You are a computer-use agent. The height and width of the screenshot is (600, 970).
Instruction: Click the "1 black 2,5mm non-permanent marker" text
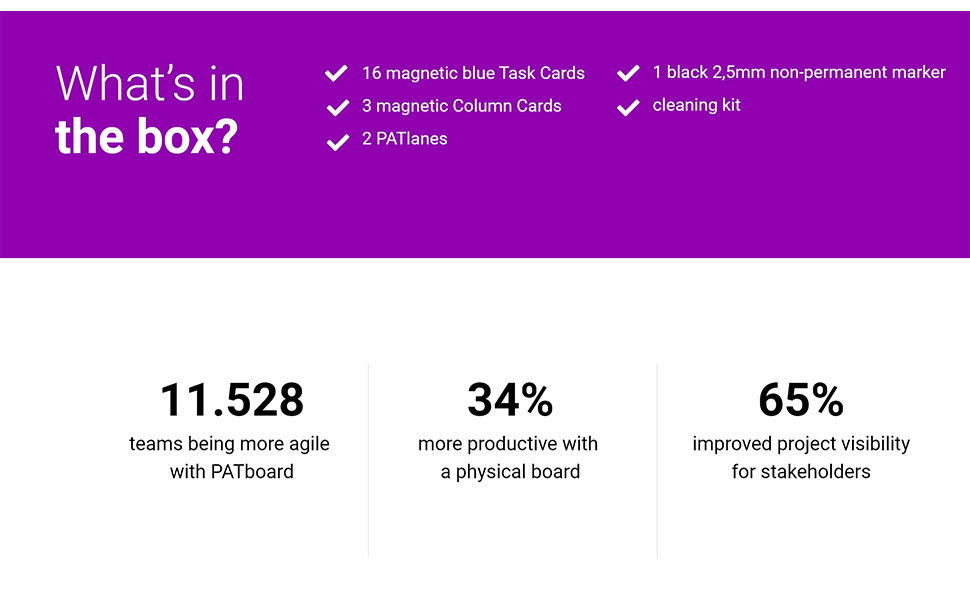click(x=799, y=72)
